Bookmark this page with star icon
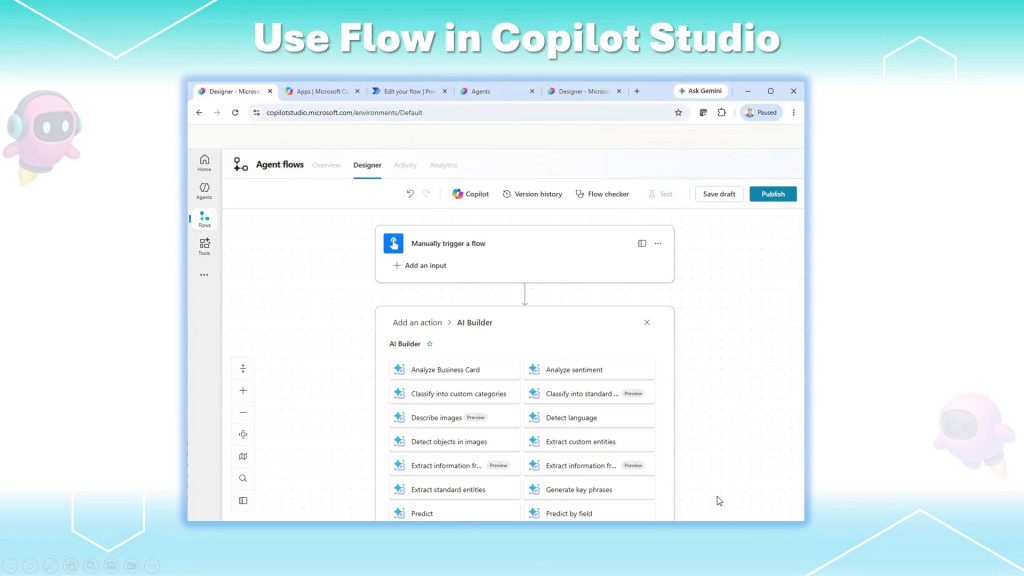The image size is (1024, 576). 679,113
